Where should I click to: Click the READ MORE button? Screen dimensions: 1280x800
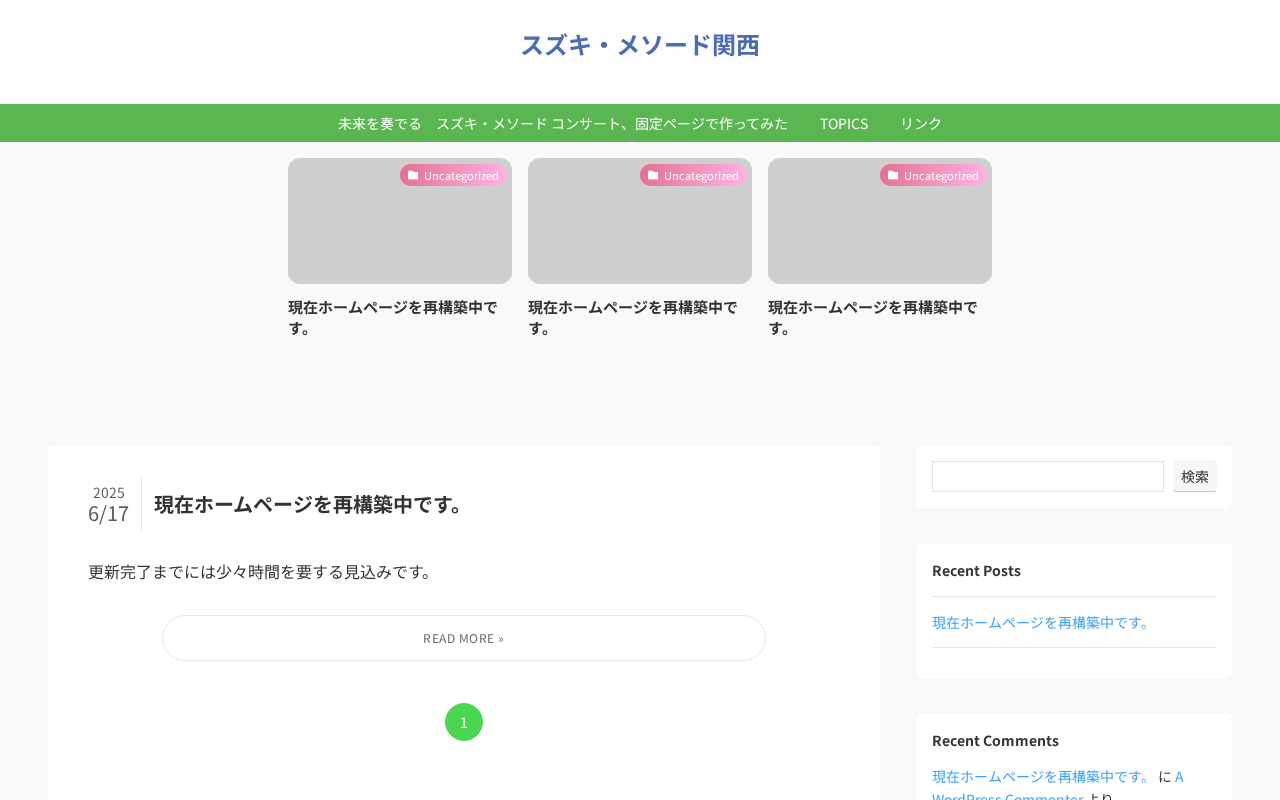[x=464, y=638]
